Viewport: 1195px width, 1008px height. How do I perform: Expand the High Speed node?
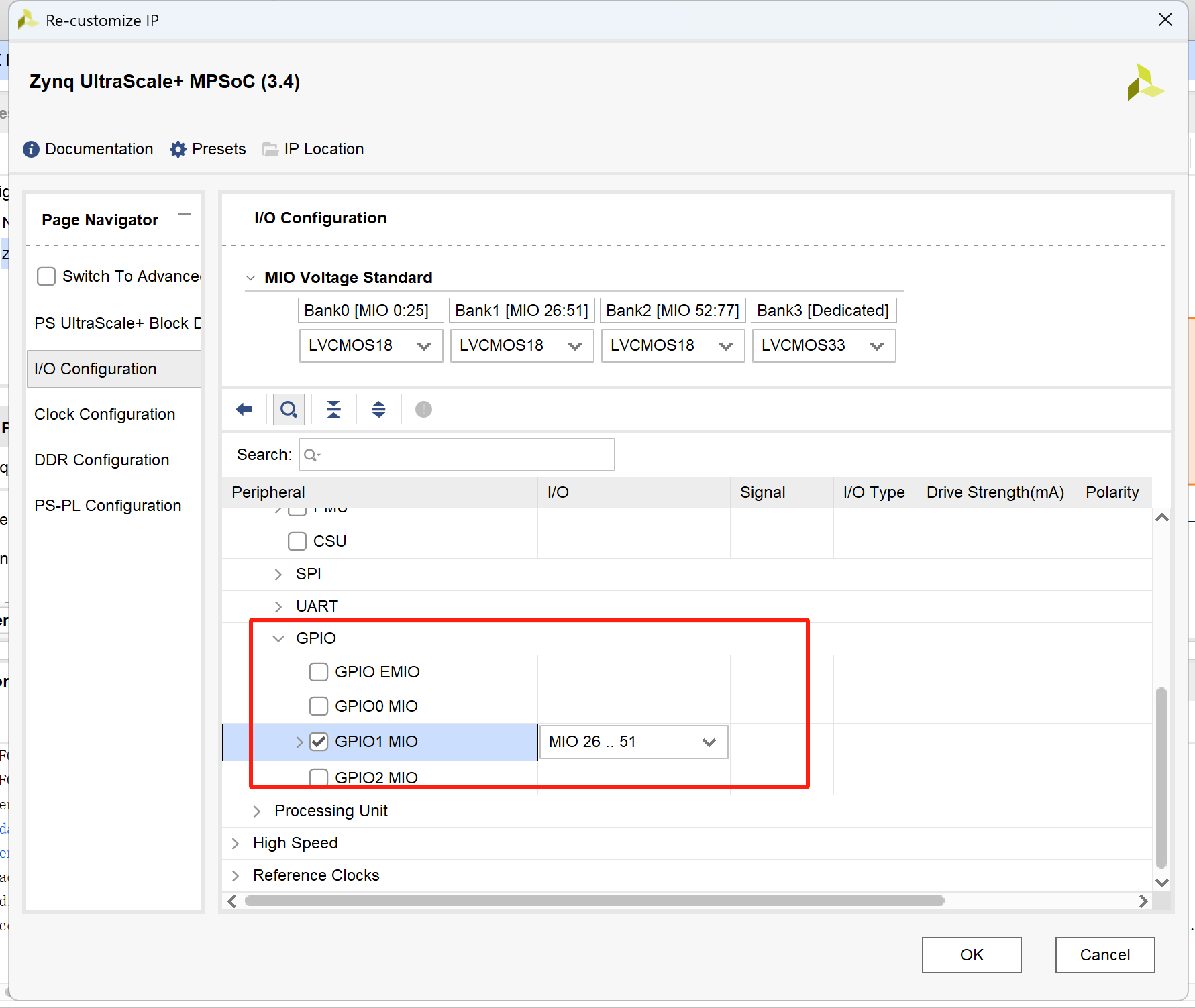236,844
